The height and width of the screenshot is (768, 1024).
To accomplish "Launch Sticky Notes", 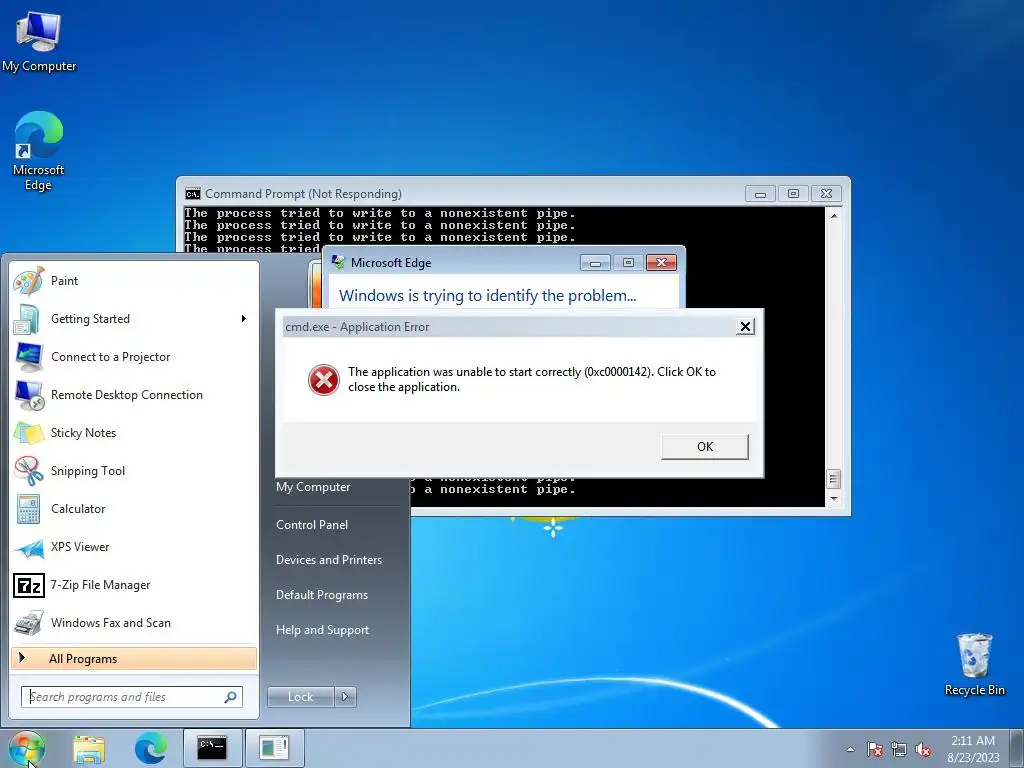I will [x=134, y=432].
